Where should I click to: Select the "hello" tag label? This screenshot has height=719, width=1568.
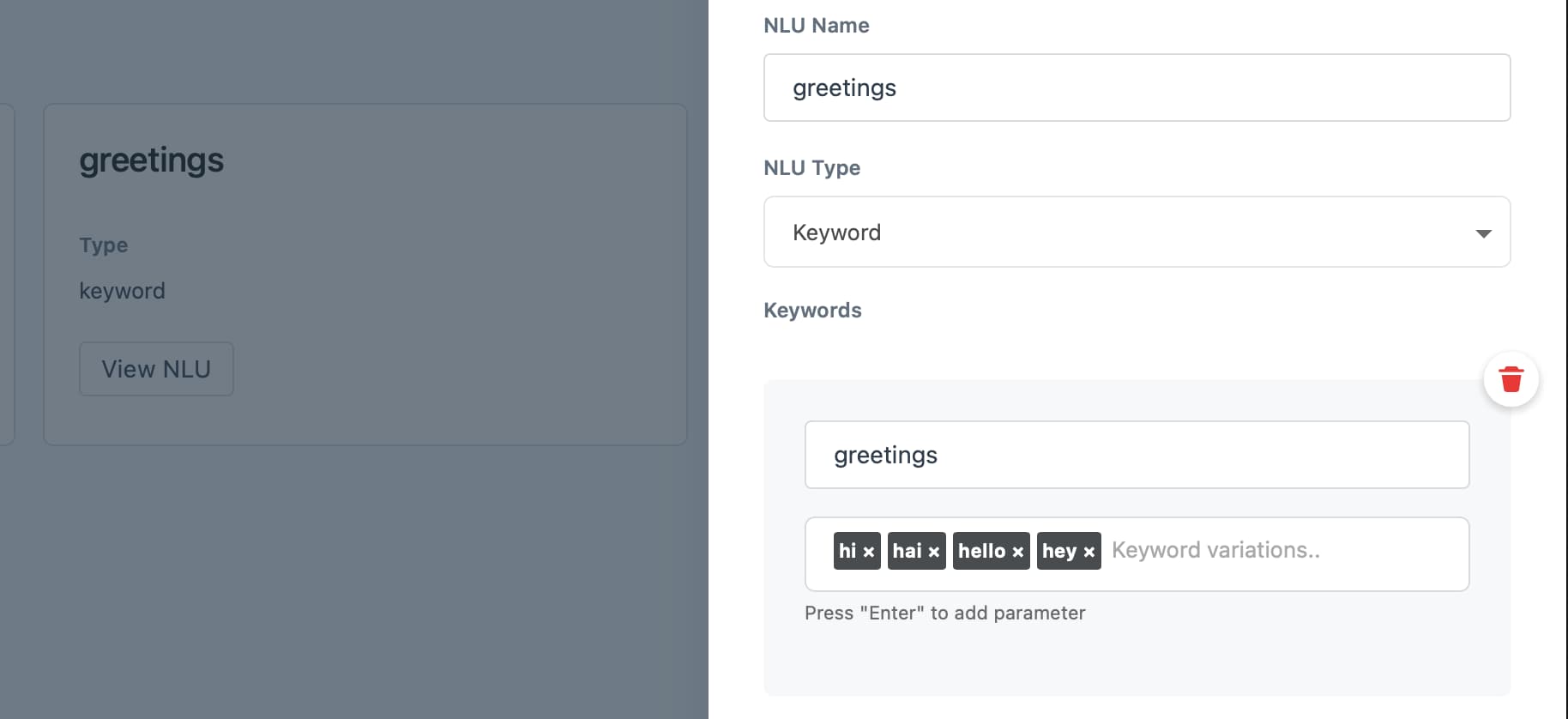click(982, 551)
